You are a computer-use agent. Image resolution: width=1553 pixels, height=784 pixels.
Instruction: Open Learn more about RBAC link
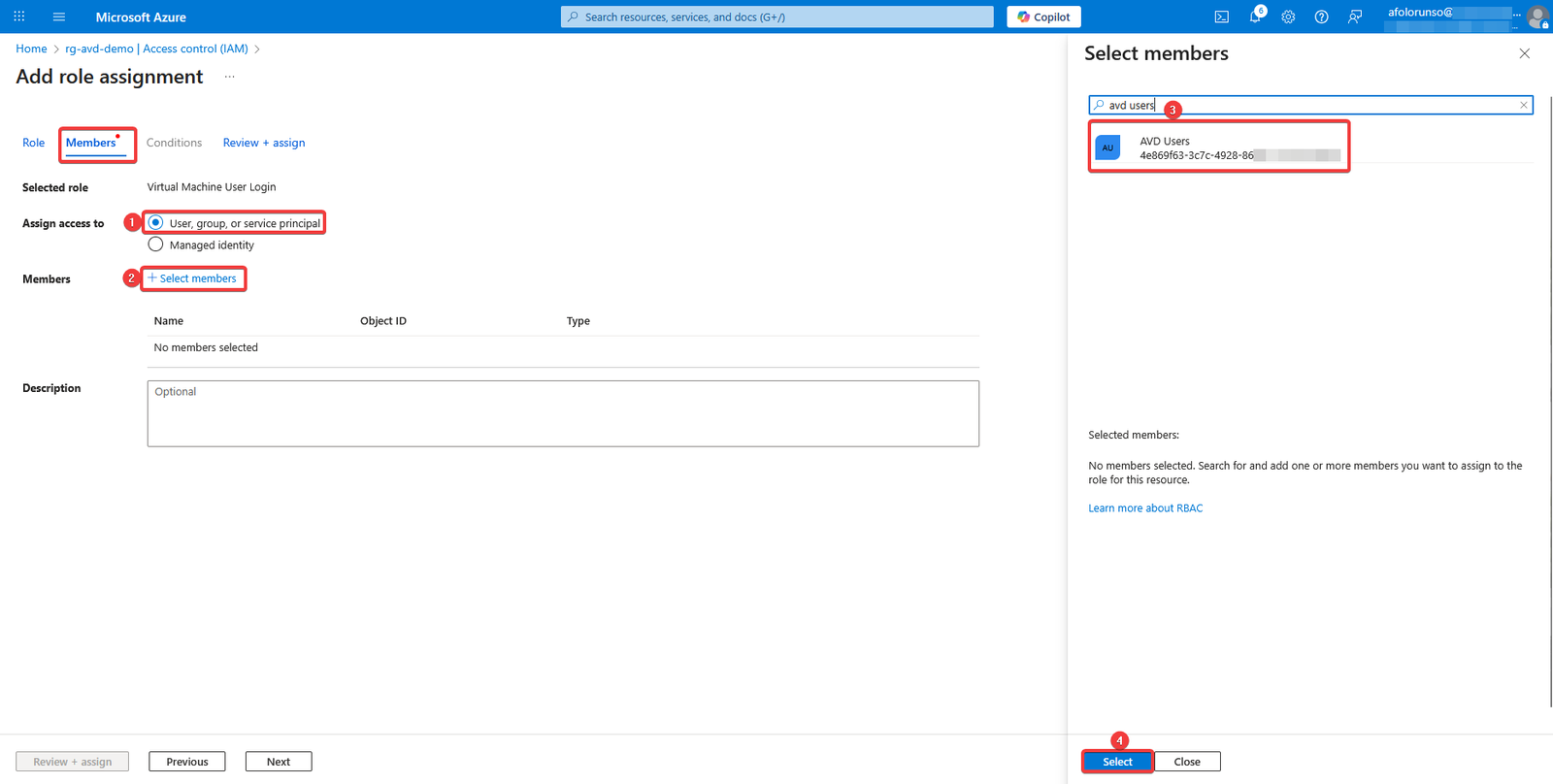(x=1145, y=508)
